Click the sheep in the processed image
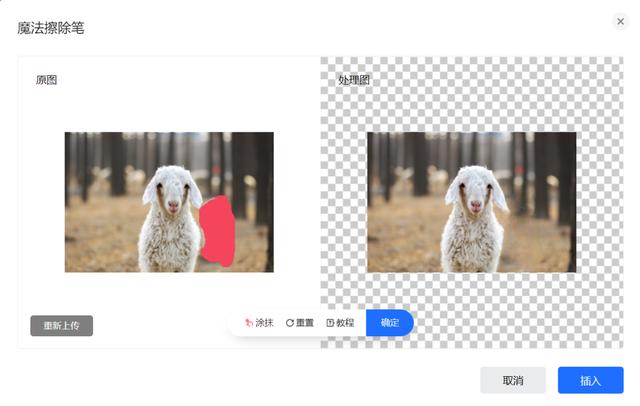Image resolution: width=640 pixels, height=406 pixels. coord(474,220)
